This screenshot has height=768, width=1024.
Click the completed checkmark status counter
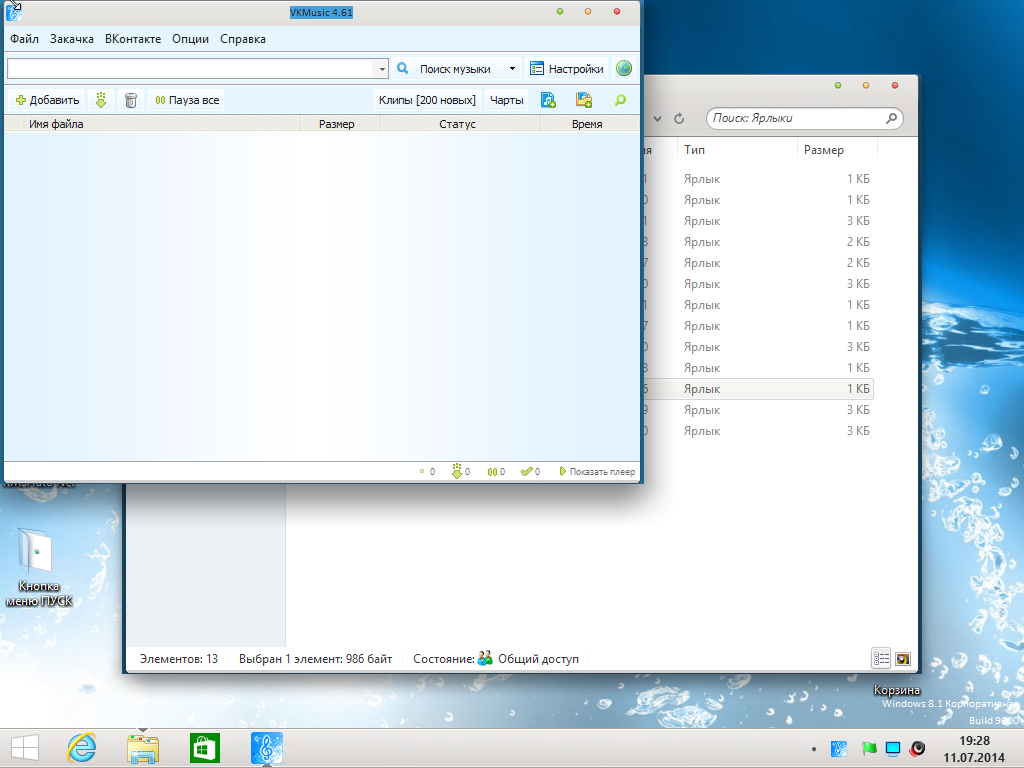point(530,472)
